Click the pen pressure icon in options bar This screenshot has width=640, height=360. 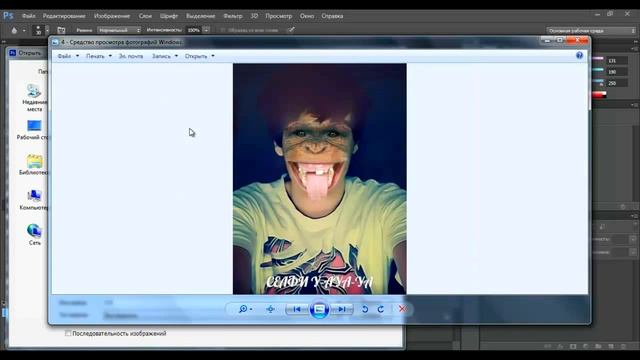[291, 30]
